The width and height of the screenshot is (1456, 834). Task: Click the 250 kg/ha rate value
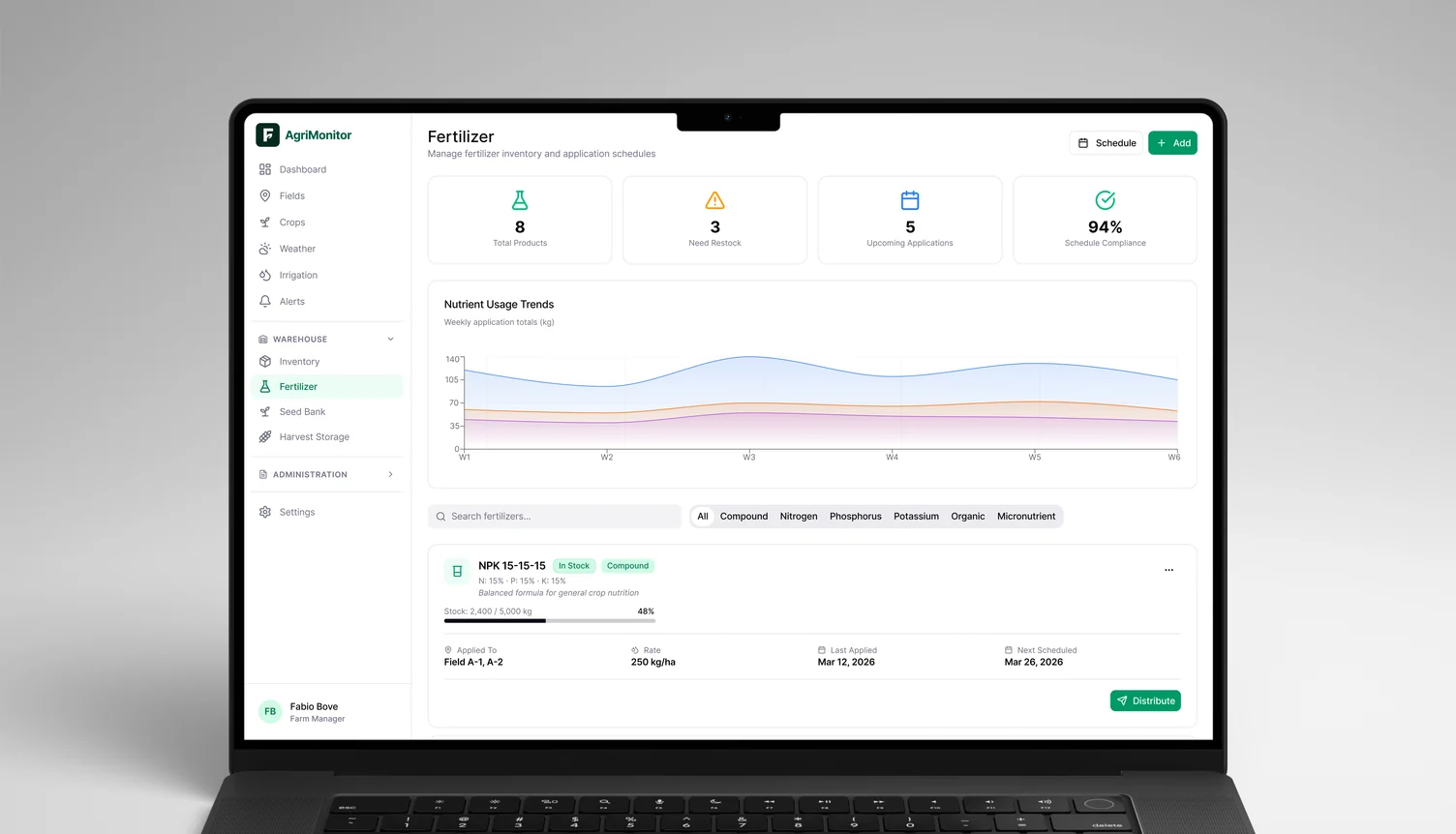(x=653, y=663)
